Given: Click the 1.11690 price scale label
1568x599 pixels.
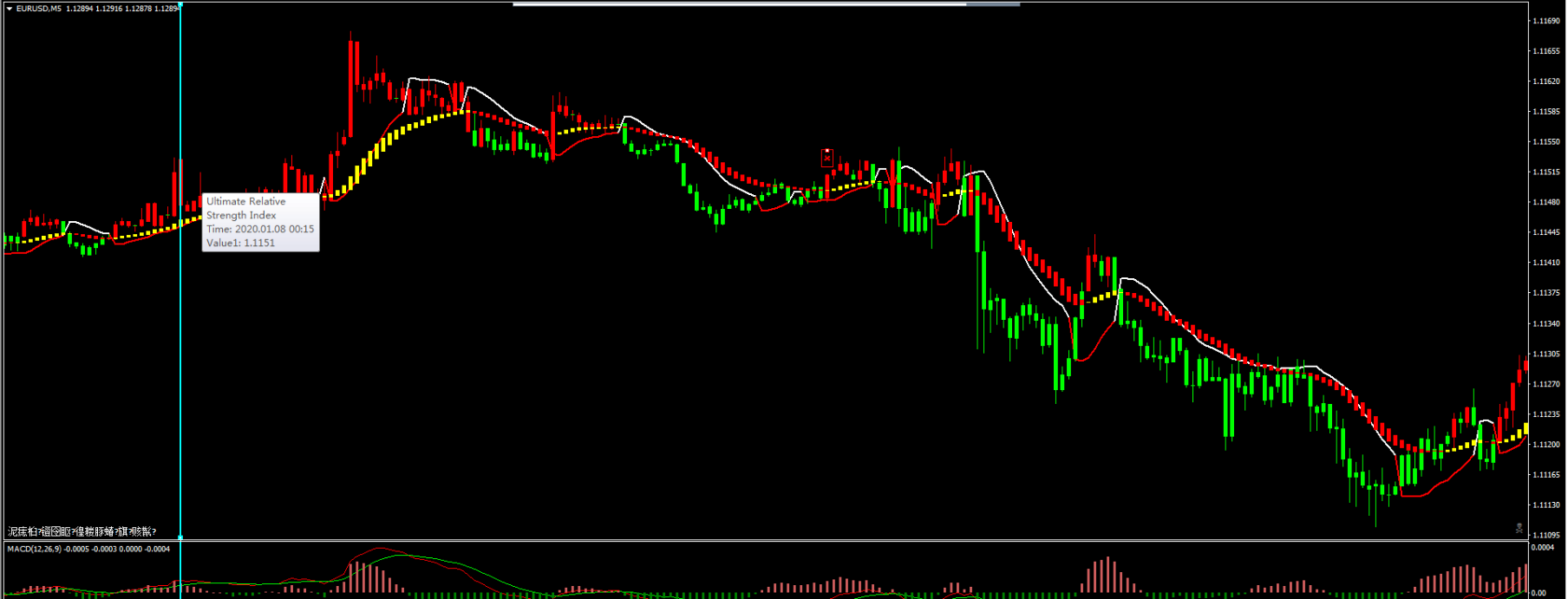Looking at the screenshot, I should point(1545,21).
